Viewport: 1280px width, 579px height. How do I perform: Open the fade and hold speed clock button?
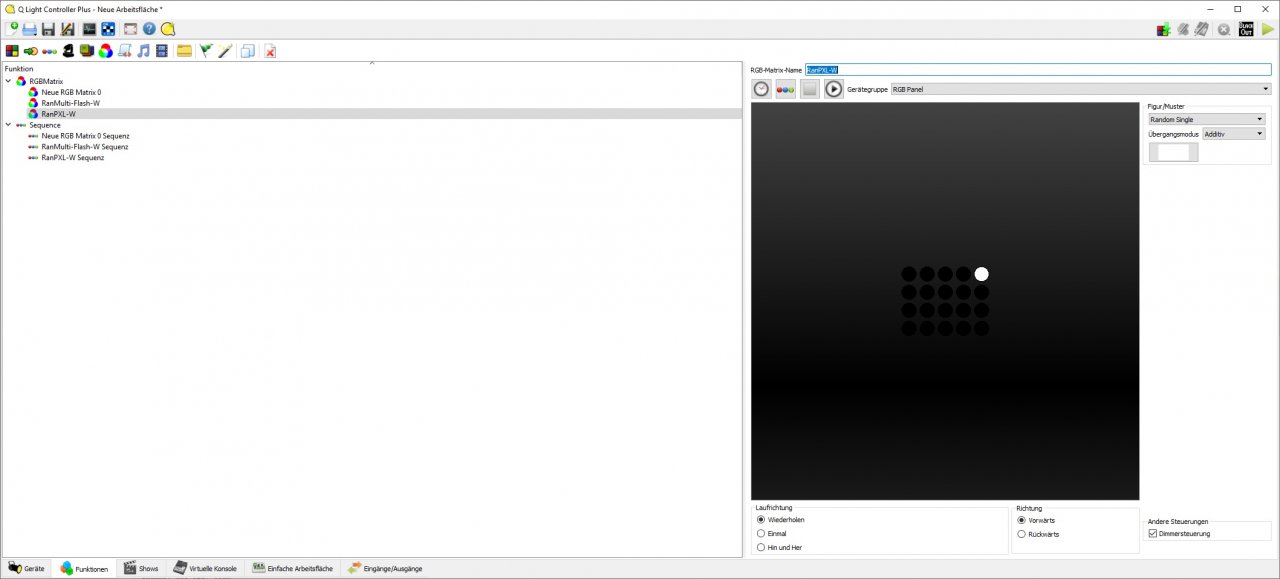point(762,89)
